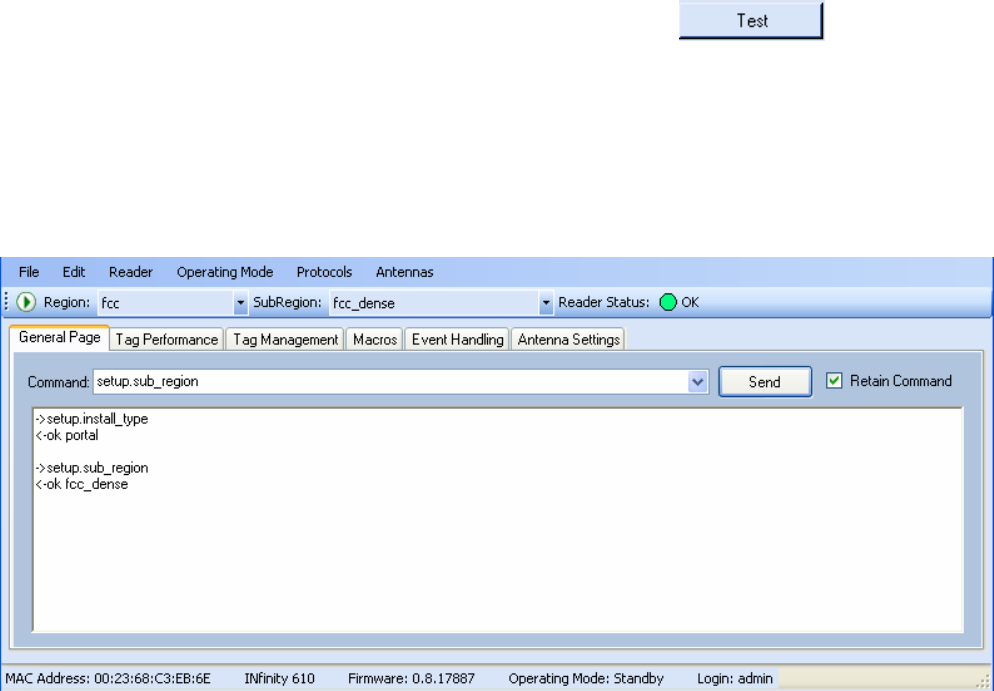994x691 pixels.
Task: Open the Operating Mode menu
Action: (x=225, y=272)
